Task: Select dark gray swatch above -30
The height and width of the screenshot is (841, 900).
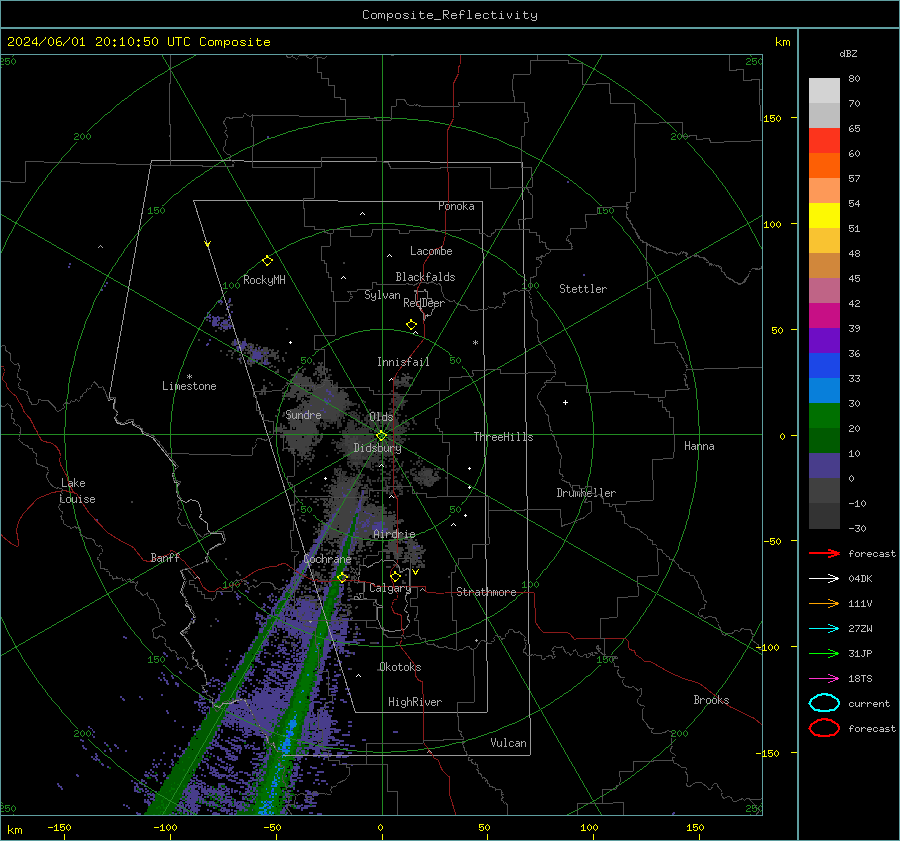Action: 824,516
